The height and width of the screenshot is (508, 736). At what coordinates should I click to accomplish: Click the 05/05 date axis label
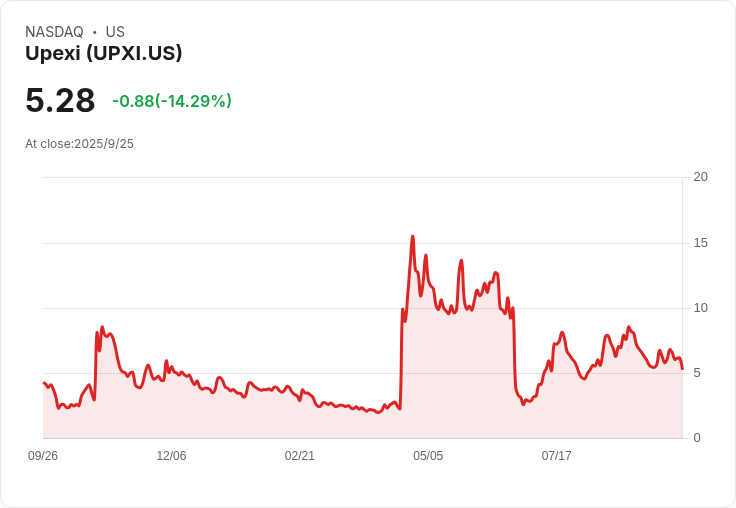pos(428,456)
